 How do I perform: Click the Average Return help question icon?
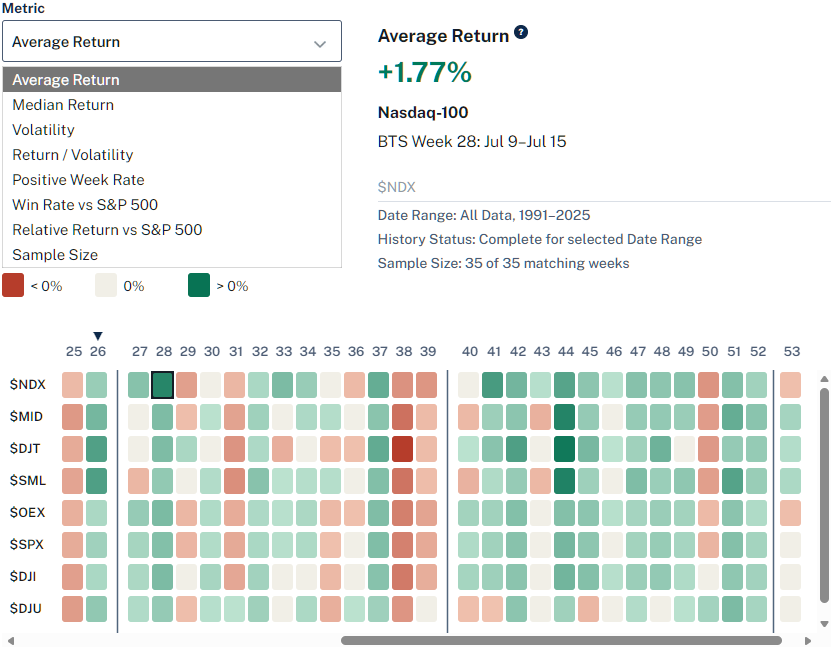521,32
